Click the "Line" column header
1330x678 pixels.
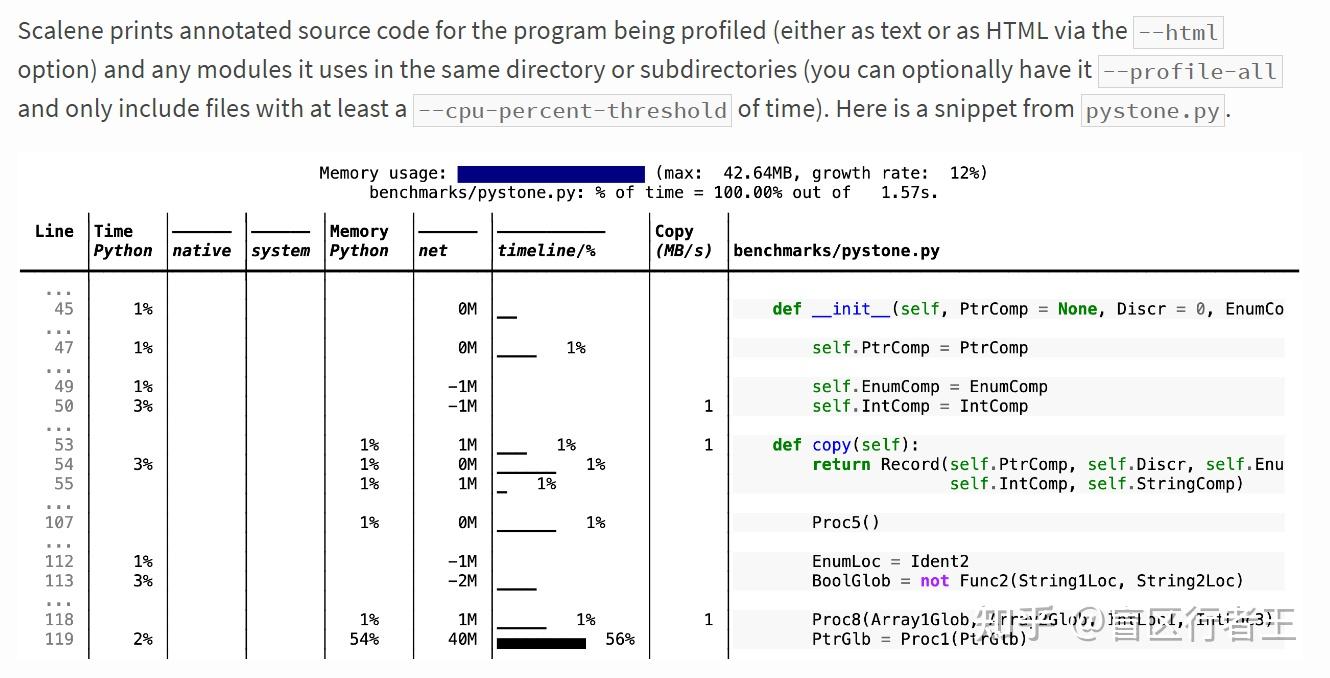tap(54, 231)
